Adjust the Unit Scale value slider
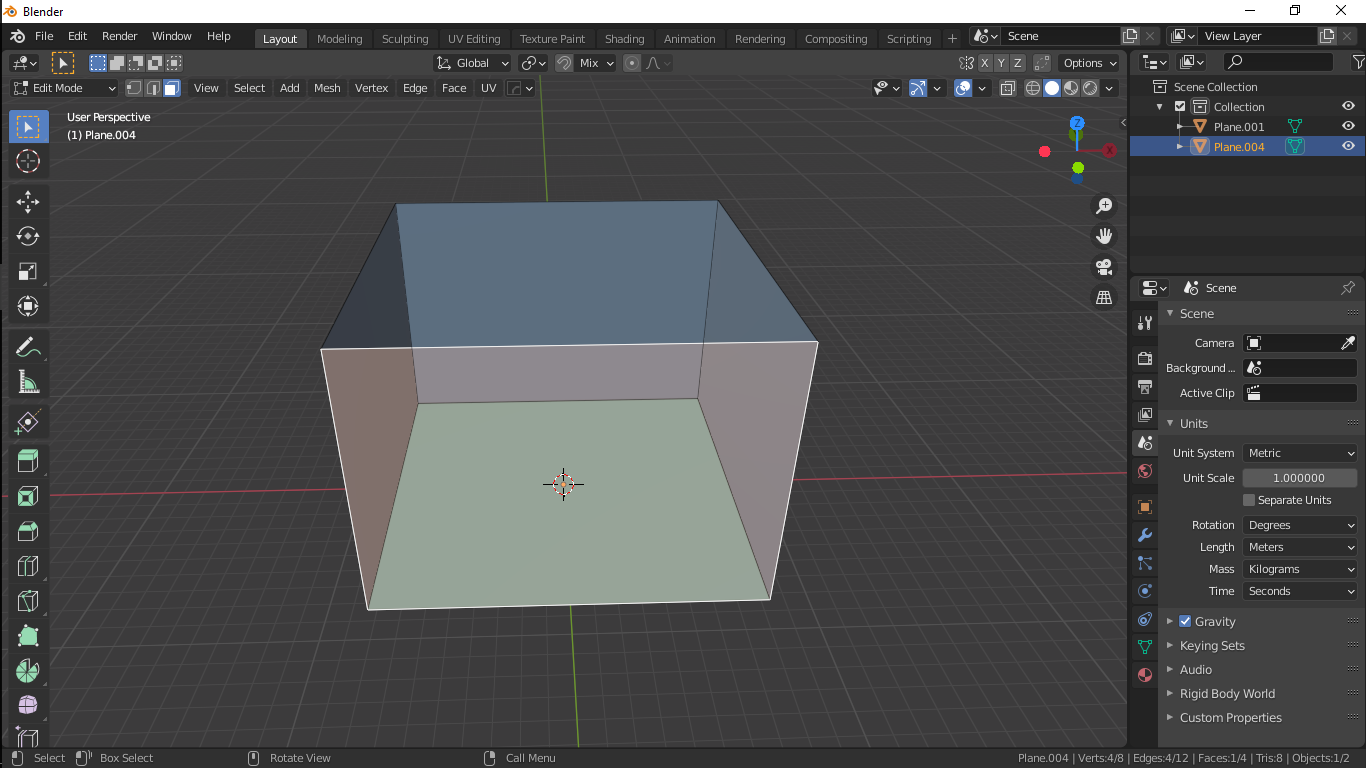1370x768 pixels. pyautogui.click(x=1300, y=478)
